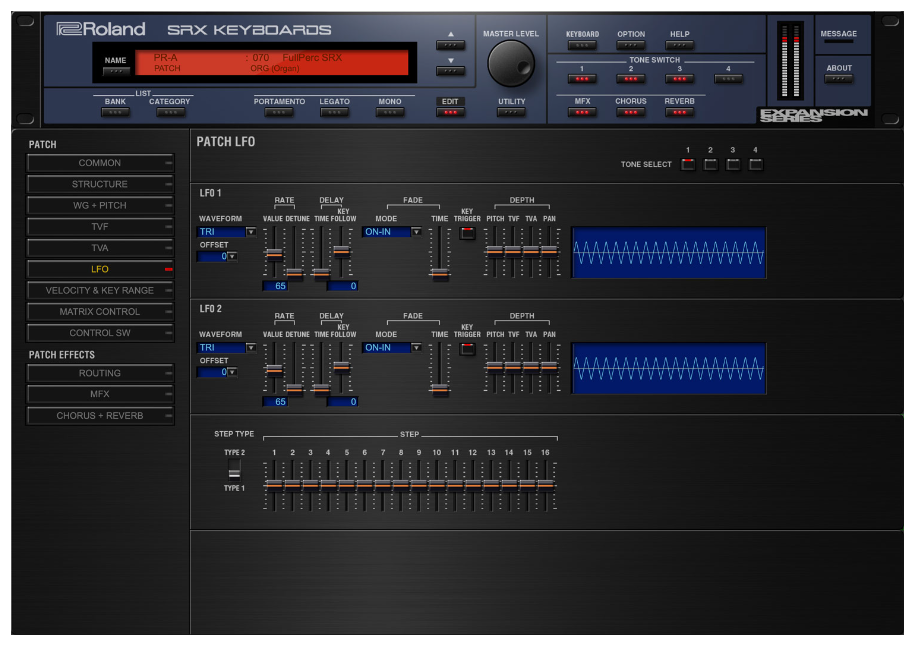Select Tone 2 in TONE SELECT
The height and width of the screenshot is (650, 919).
710,164
